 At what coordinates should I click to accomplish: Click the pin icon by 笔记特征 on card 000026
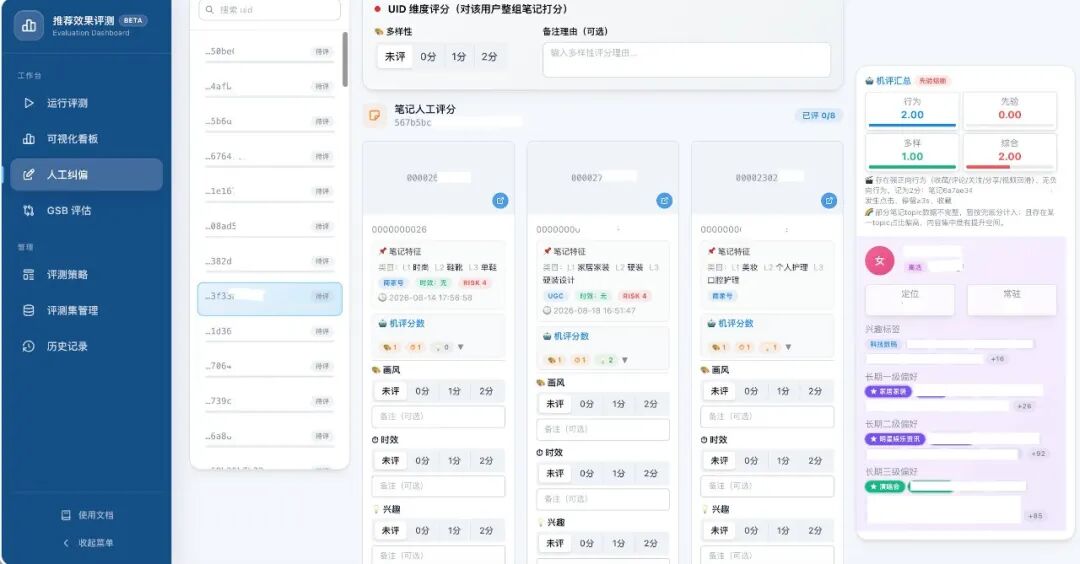[x=382, y=251]
